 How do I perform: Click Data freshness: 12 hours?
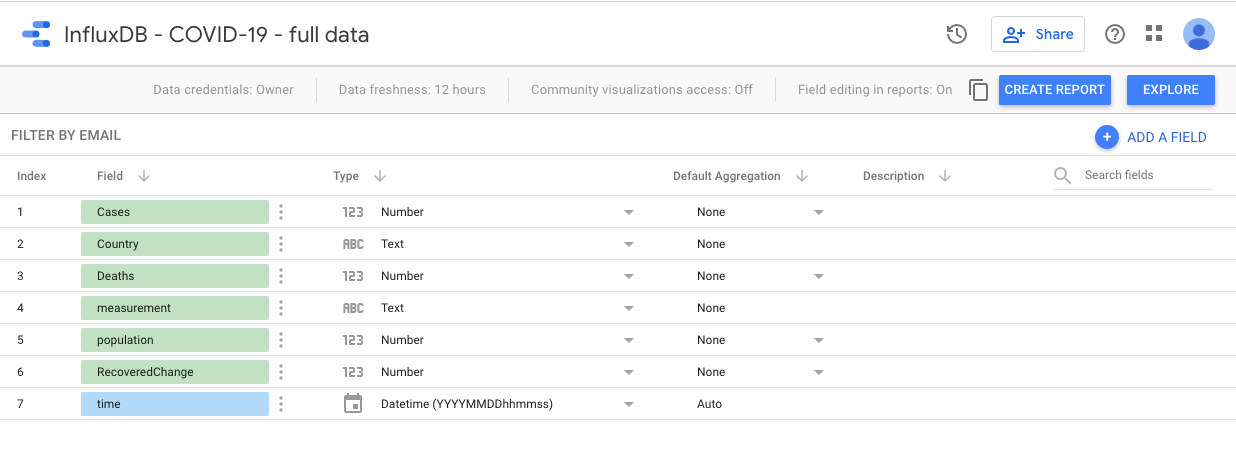point(412,90)
